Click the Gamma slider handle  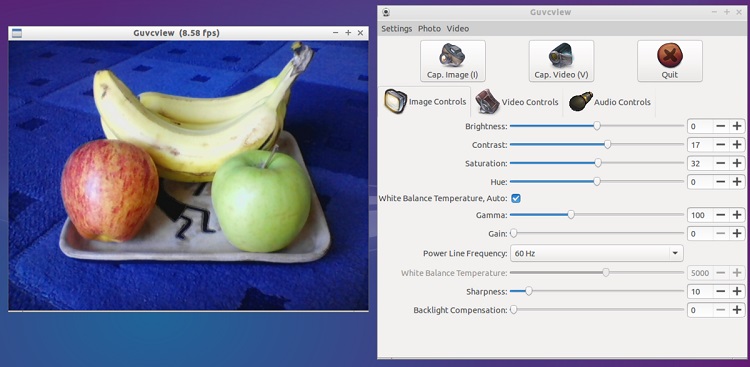click(571, 215)
